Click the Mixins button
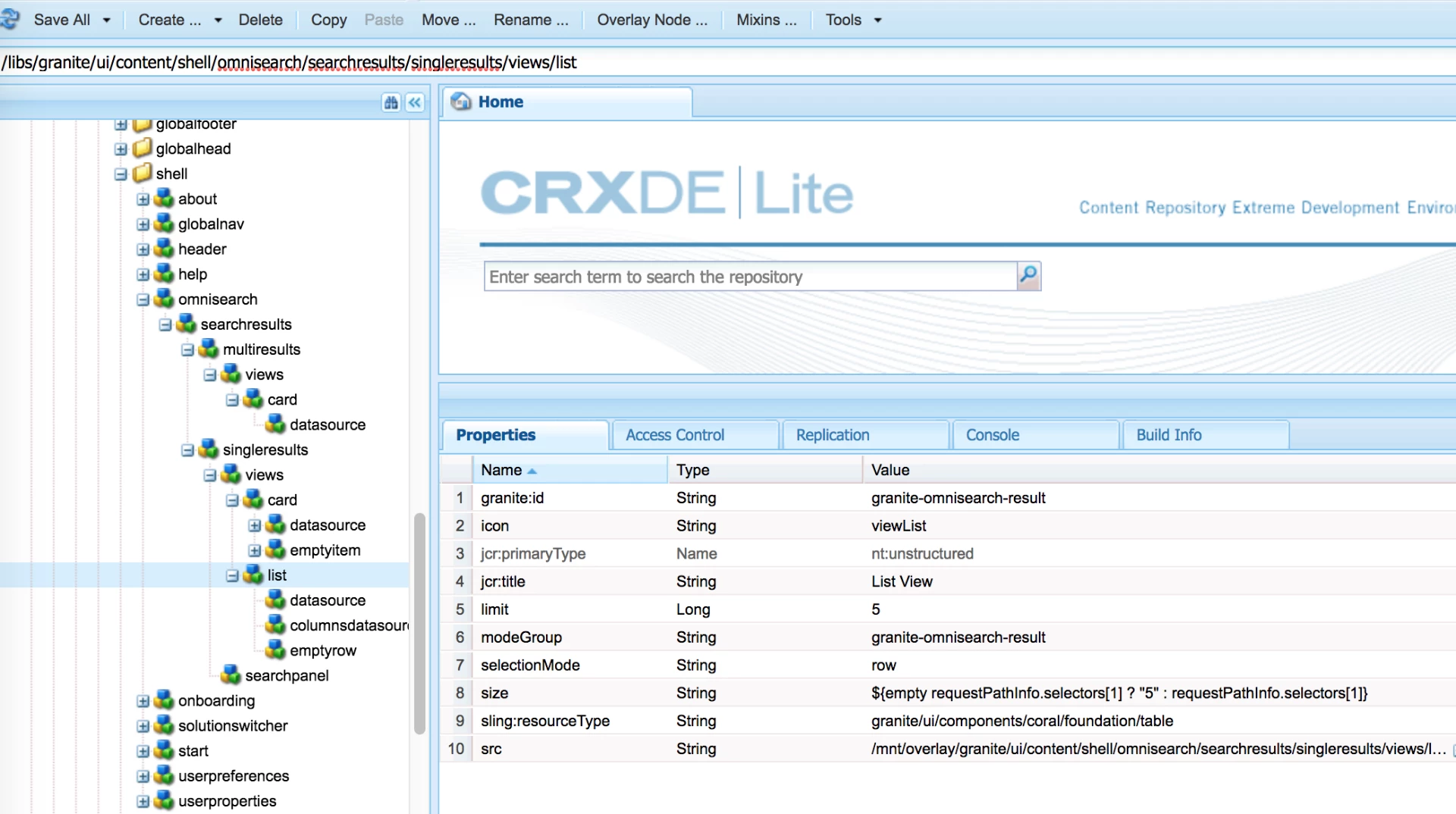1456x814 pixels. point(767,20)
